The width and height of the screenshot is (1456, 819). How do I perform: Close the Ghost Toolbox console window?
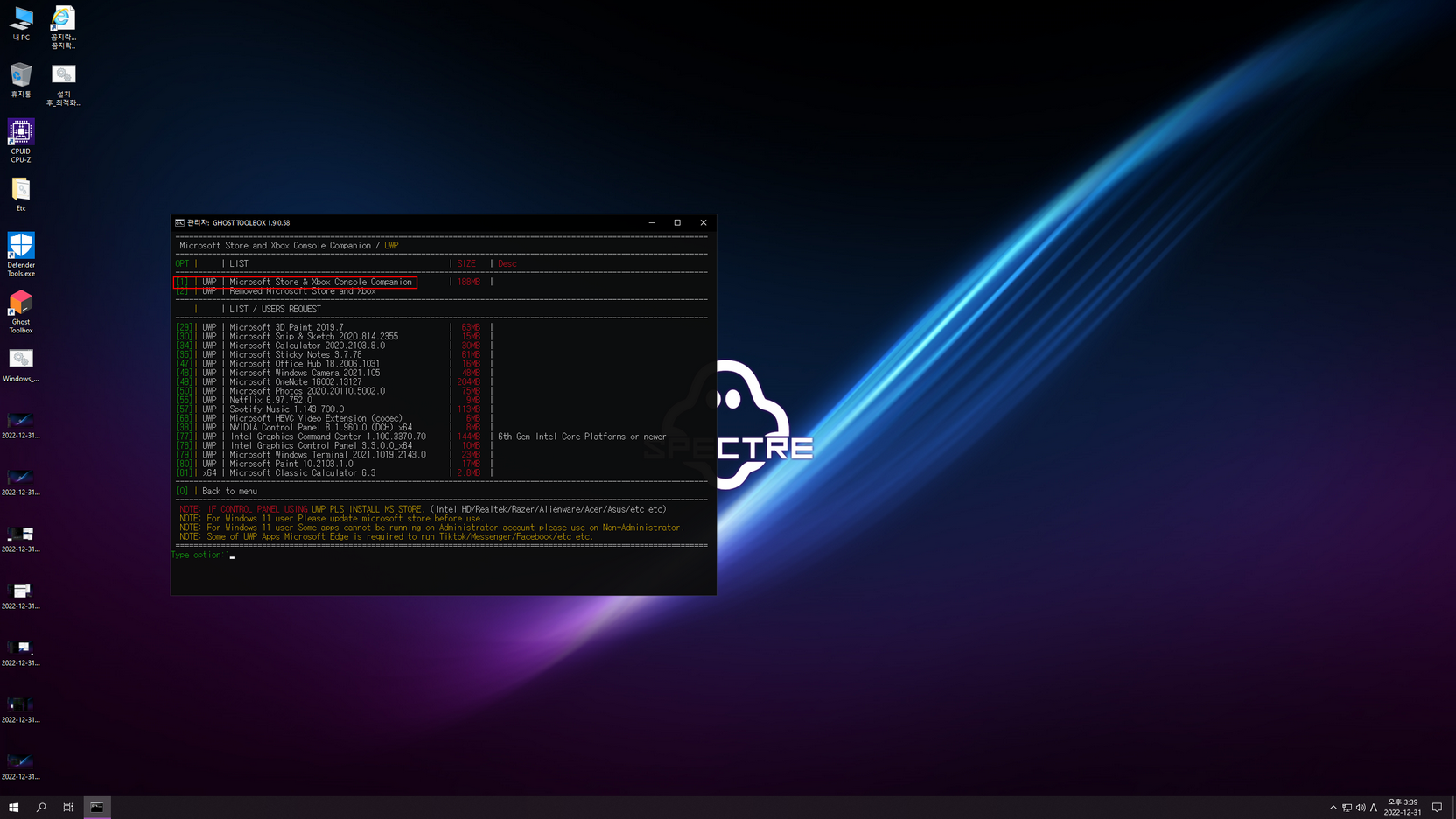pyautogui.click(x=703, y=223)
